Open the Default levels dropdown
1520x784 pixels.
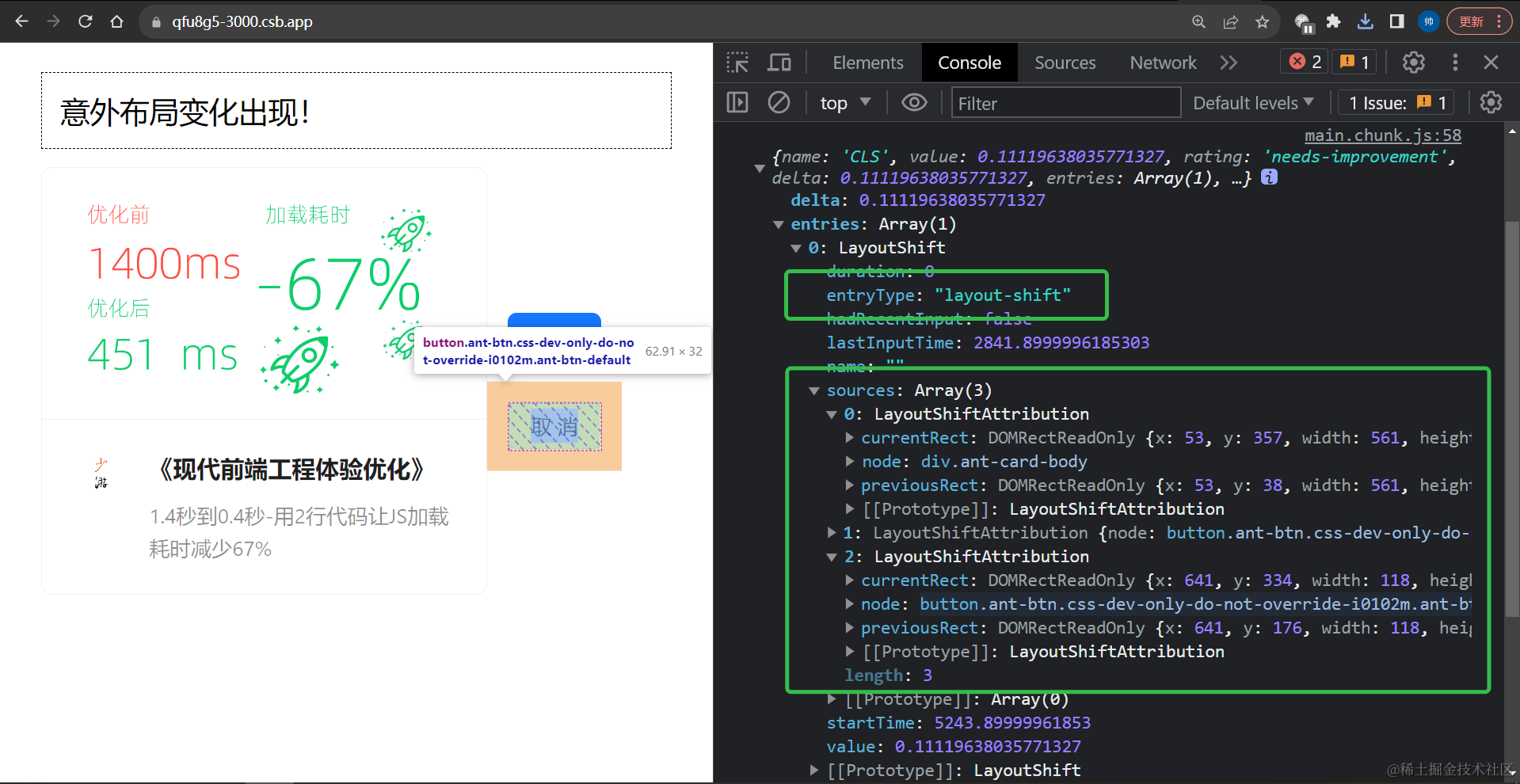point(1253,103)
